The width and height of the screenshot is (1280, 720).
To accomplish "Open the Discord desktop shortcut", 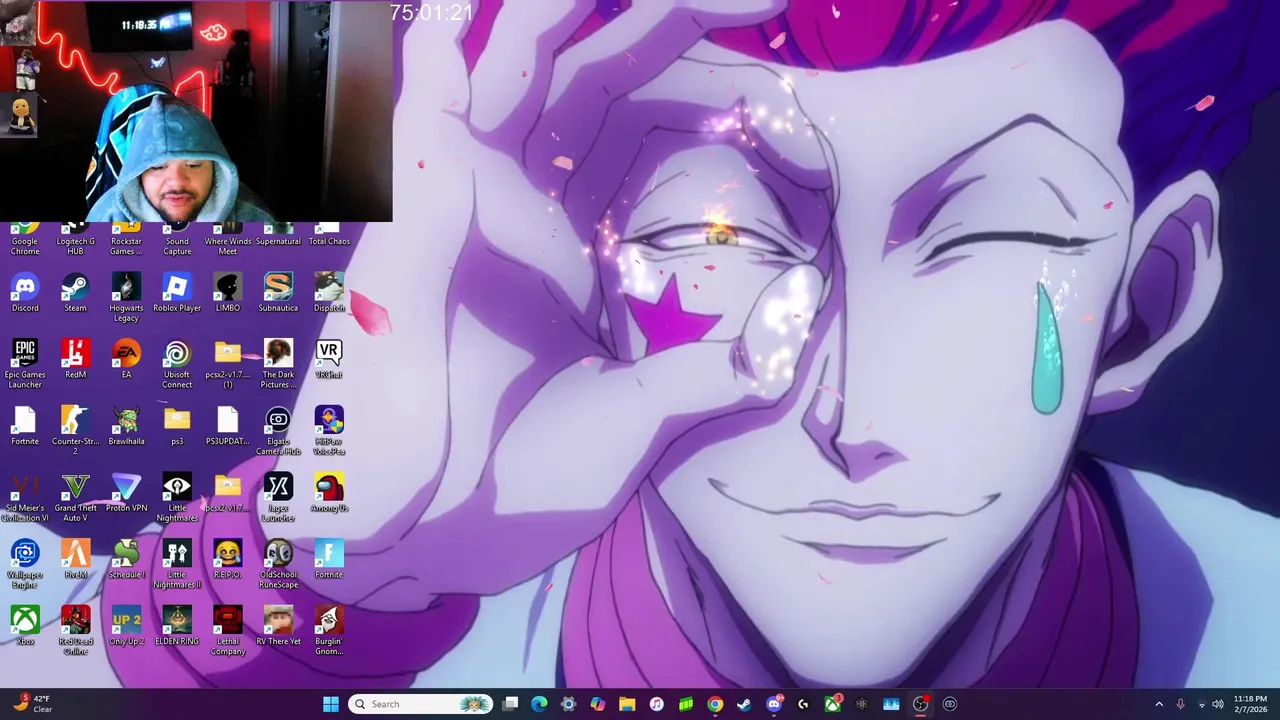I will [x=25, y=293].
